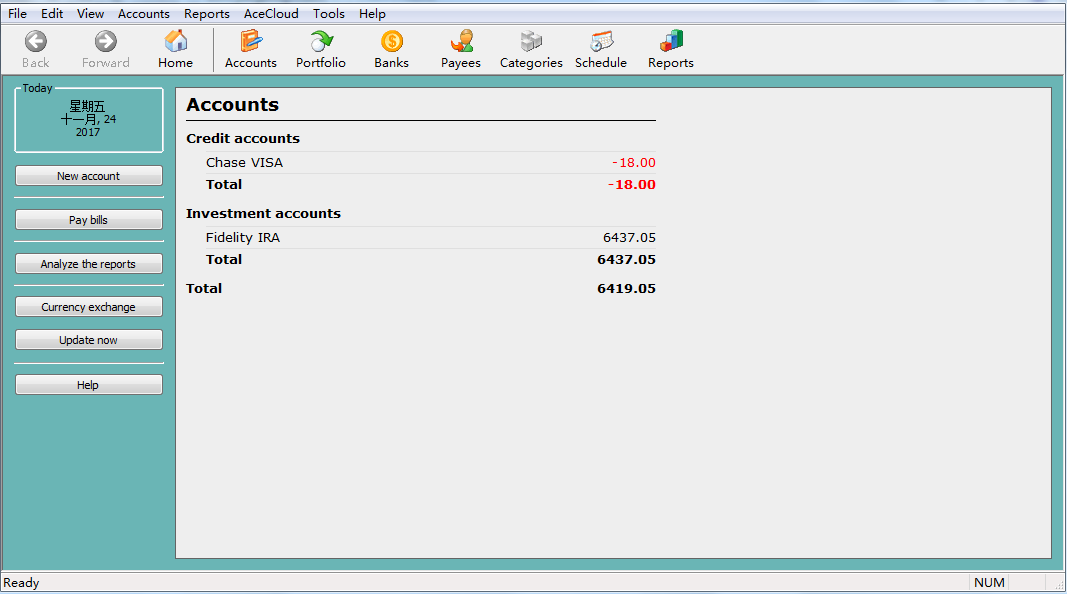Open the Reports chart icon
The image size is (1067, 594).
click(x=671, y=42)
